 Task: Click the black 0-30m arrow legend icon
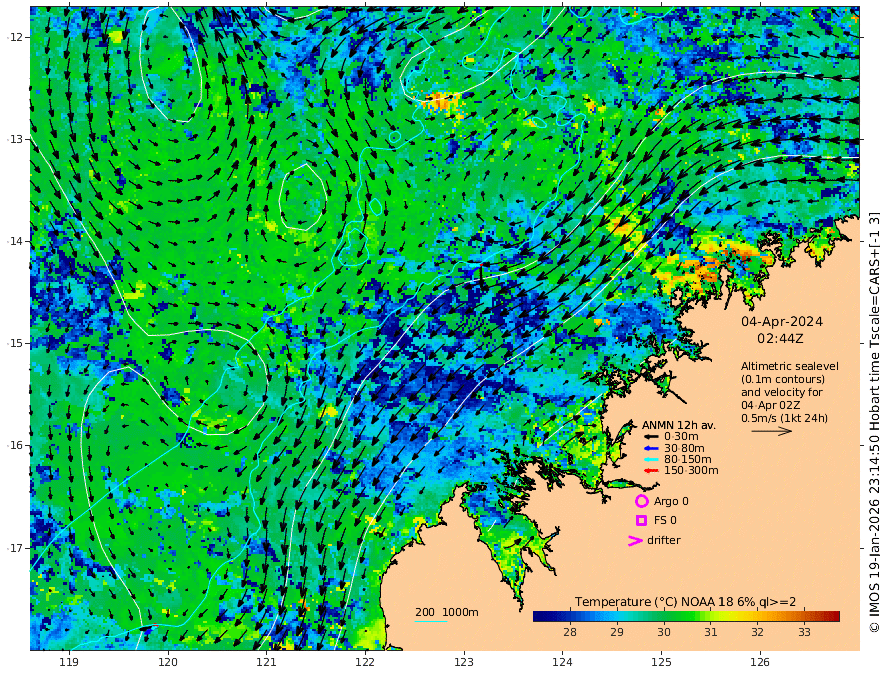(651, 437)
